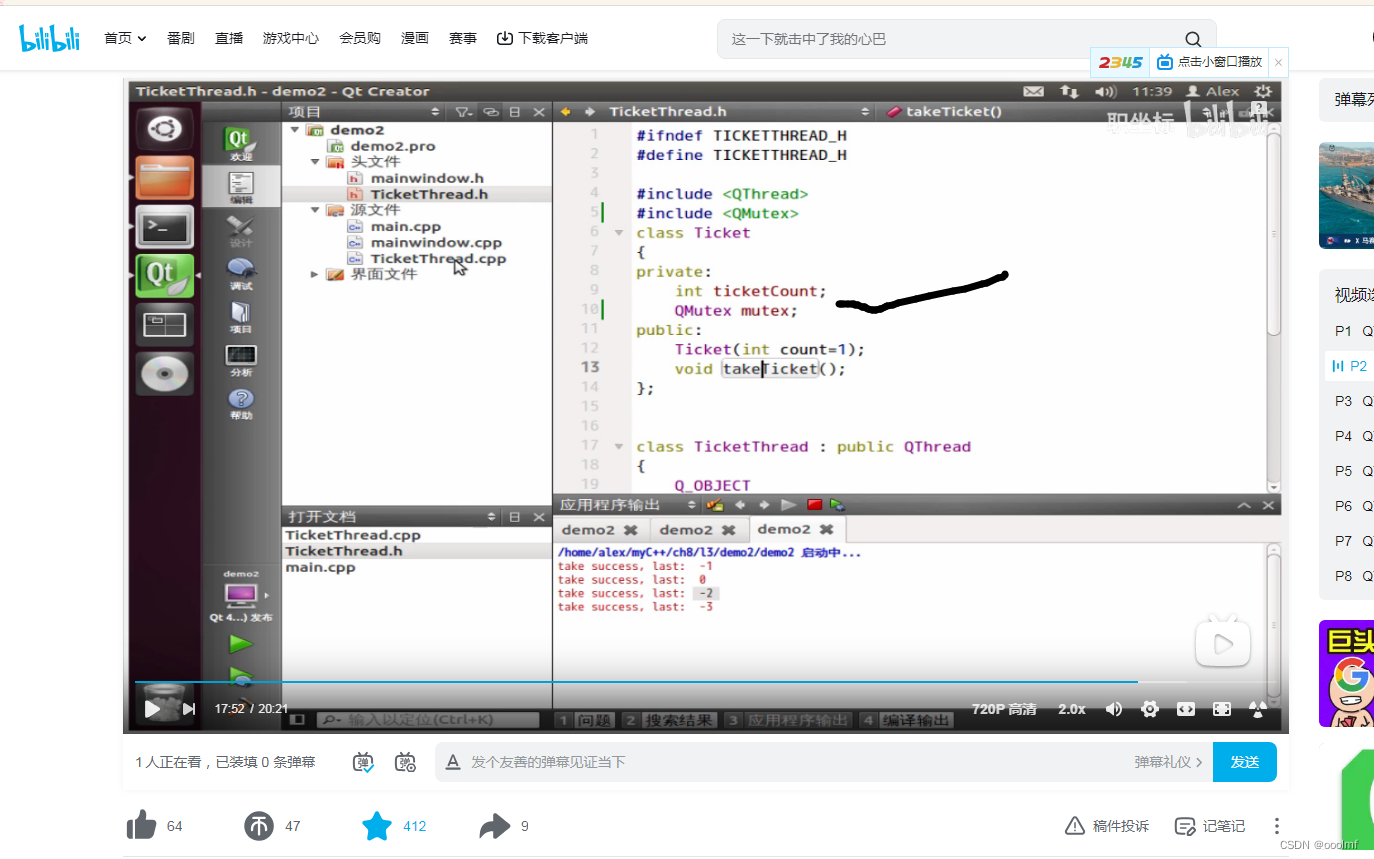The width and height of the screenshot is (1374, 859).
Task: Like the video with thumbs-up icon
Action: [x=142, y=826]
